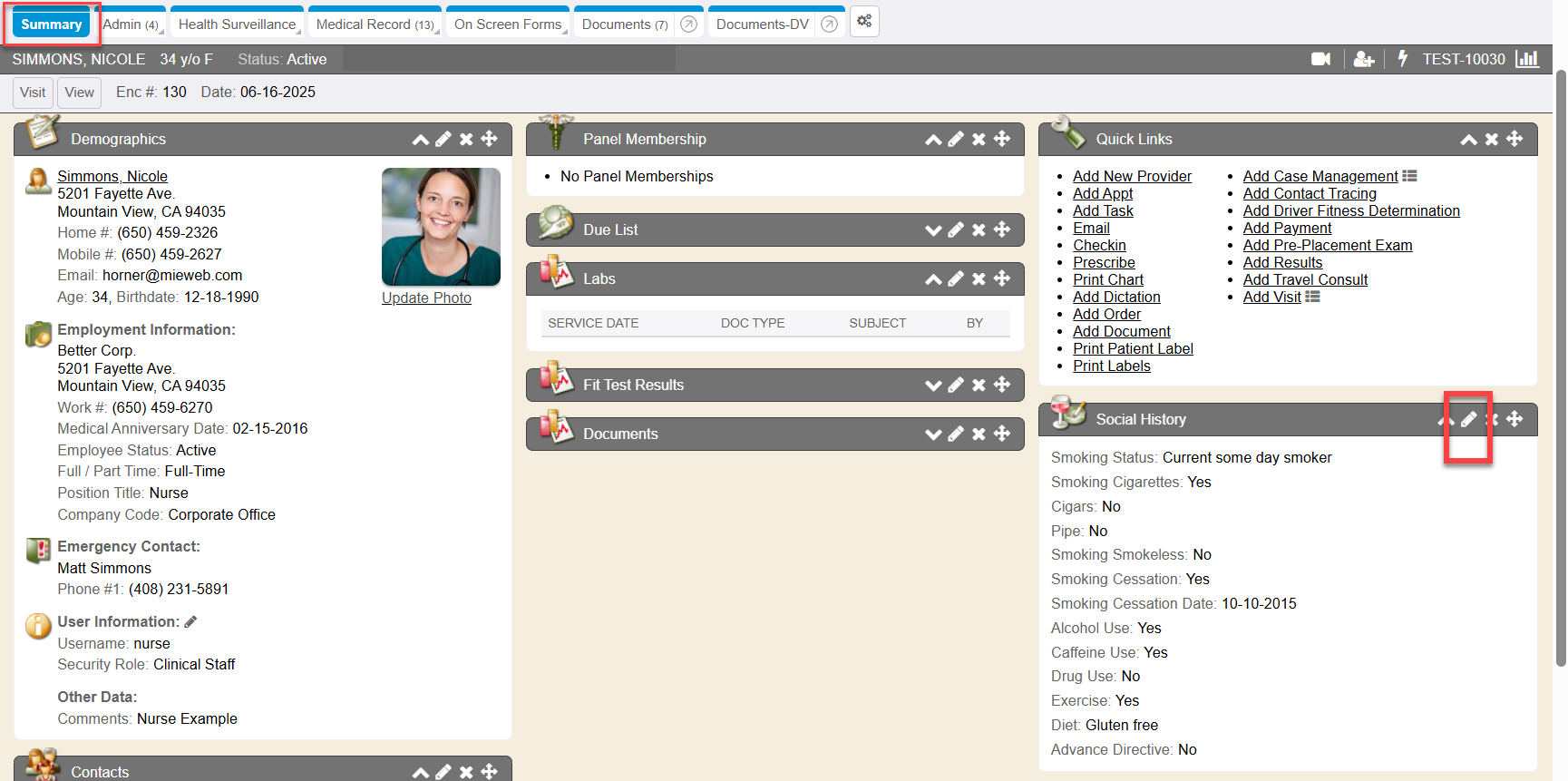Edit User Information with pencil icon
This screenshot has width=1568, height=781.
coord(190,622)
